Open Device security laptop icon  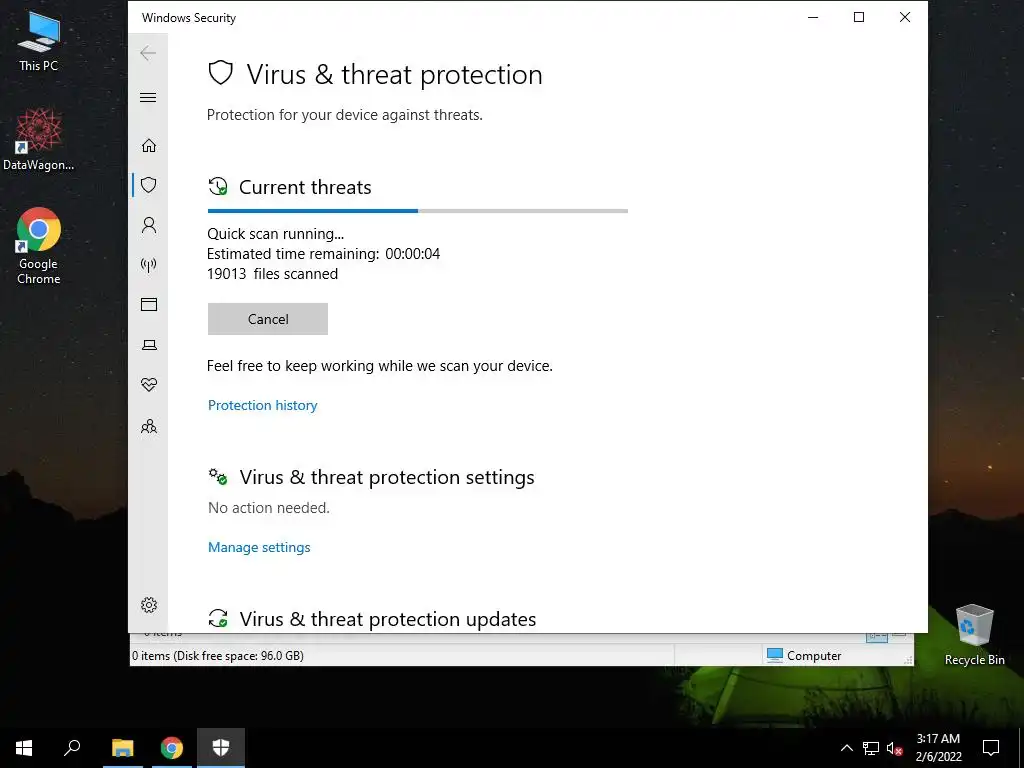149,345
